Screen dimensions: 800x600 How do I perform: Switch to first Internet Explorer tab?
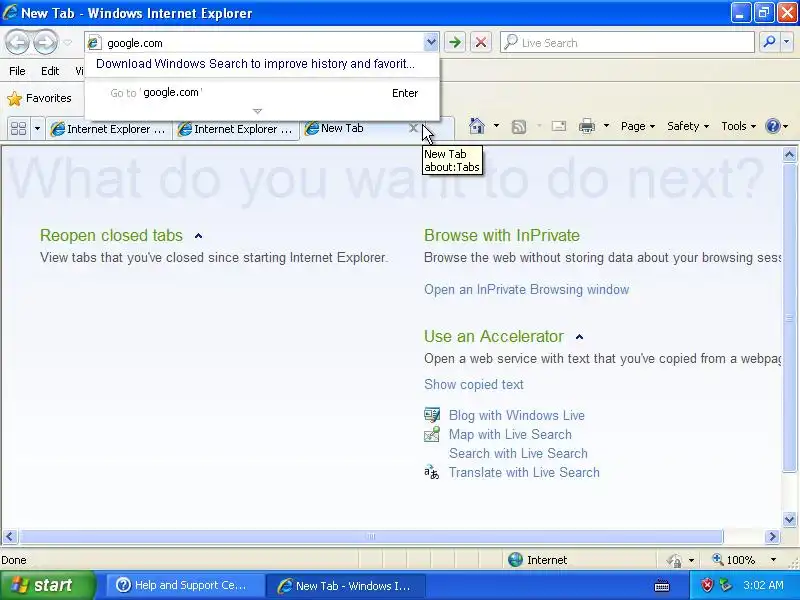109,129
